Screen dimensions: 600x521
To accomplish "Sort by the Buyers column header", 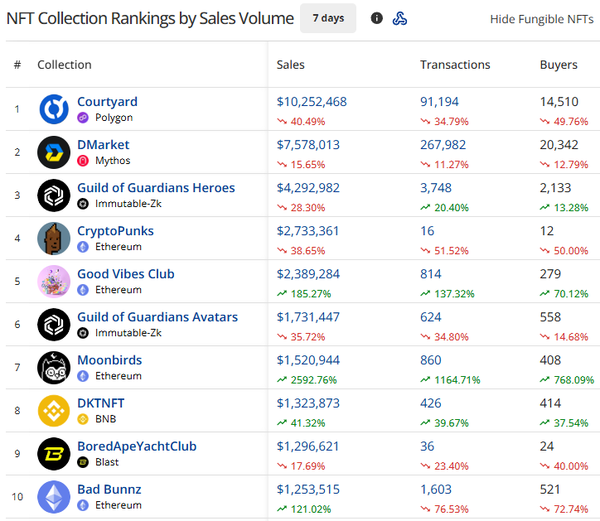I will [558, 65].
